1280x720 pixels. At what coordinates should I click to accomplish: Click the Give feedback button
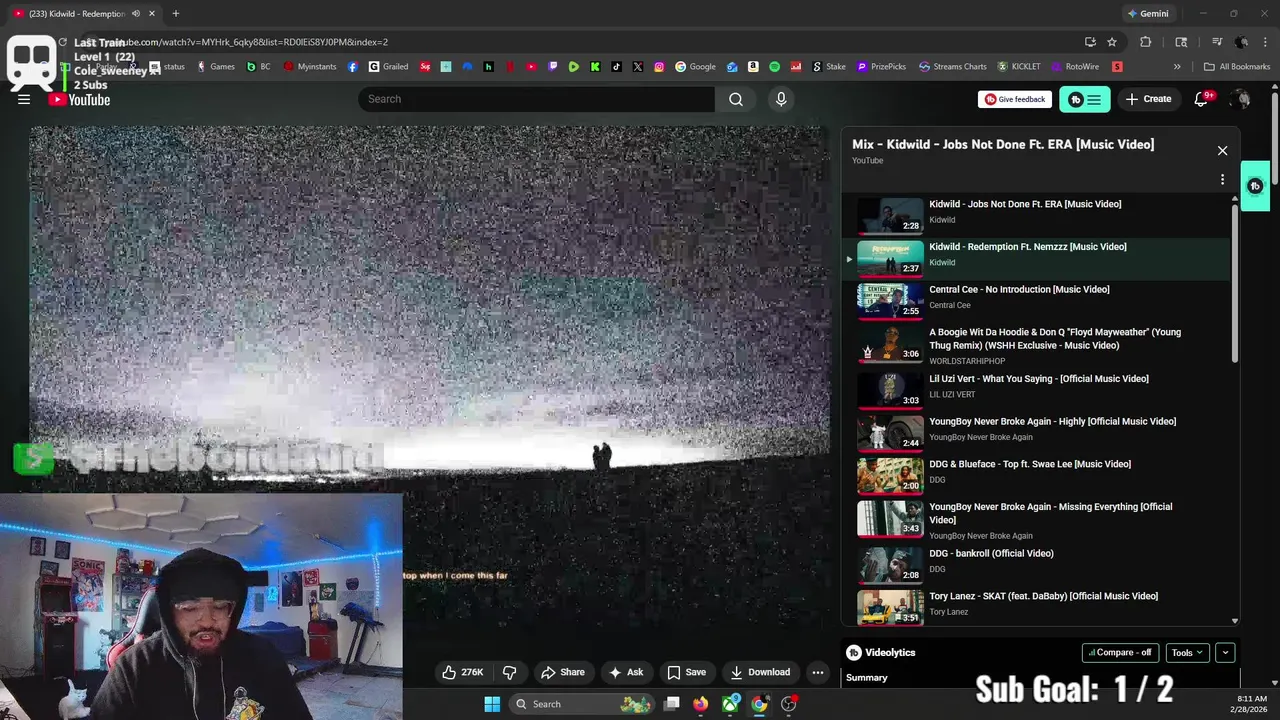coord(1014,99)
